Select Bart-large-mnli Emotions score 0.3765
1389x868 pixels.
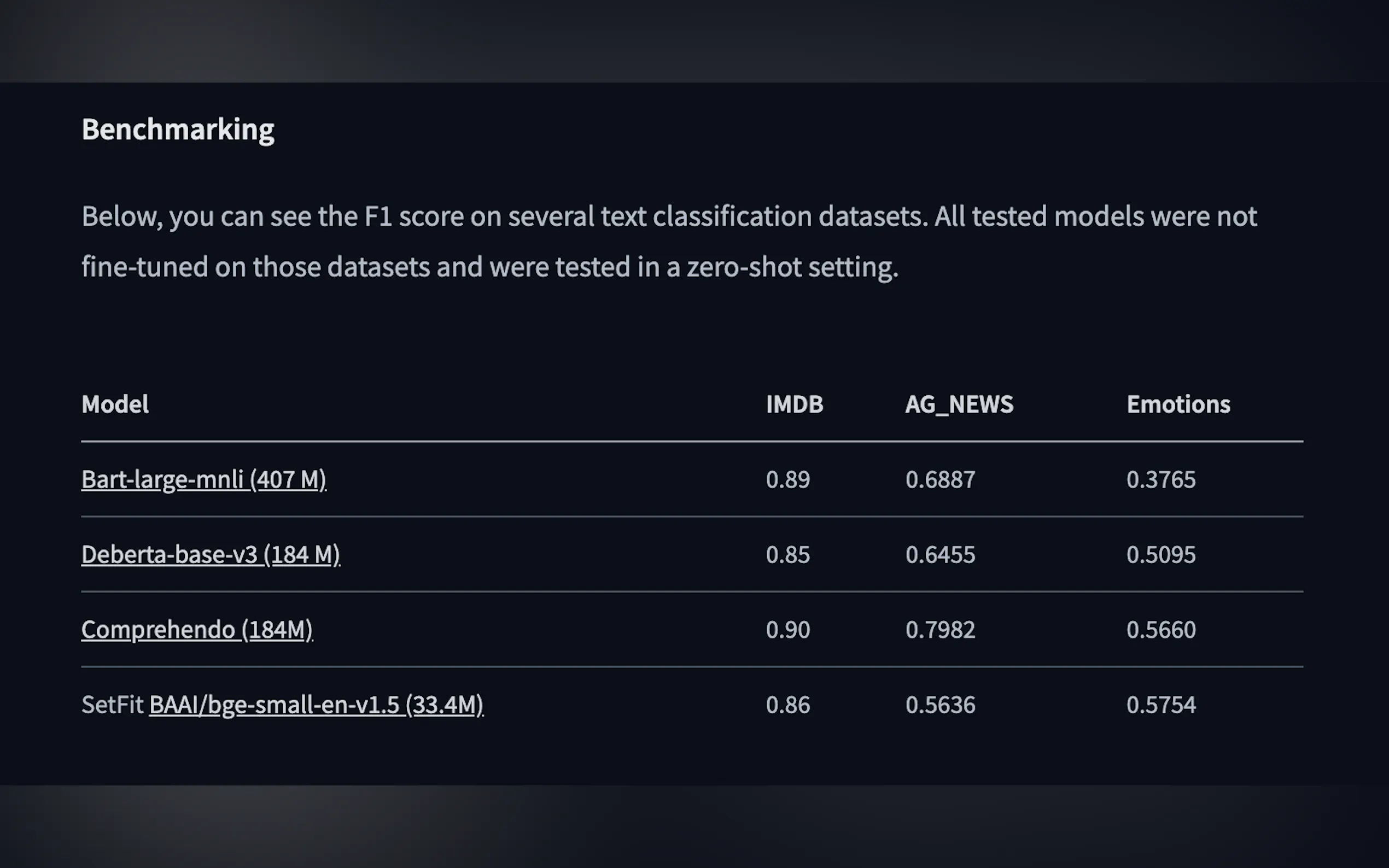pyautogui.click(x=1161, y=479)
